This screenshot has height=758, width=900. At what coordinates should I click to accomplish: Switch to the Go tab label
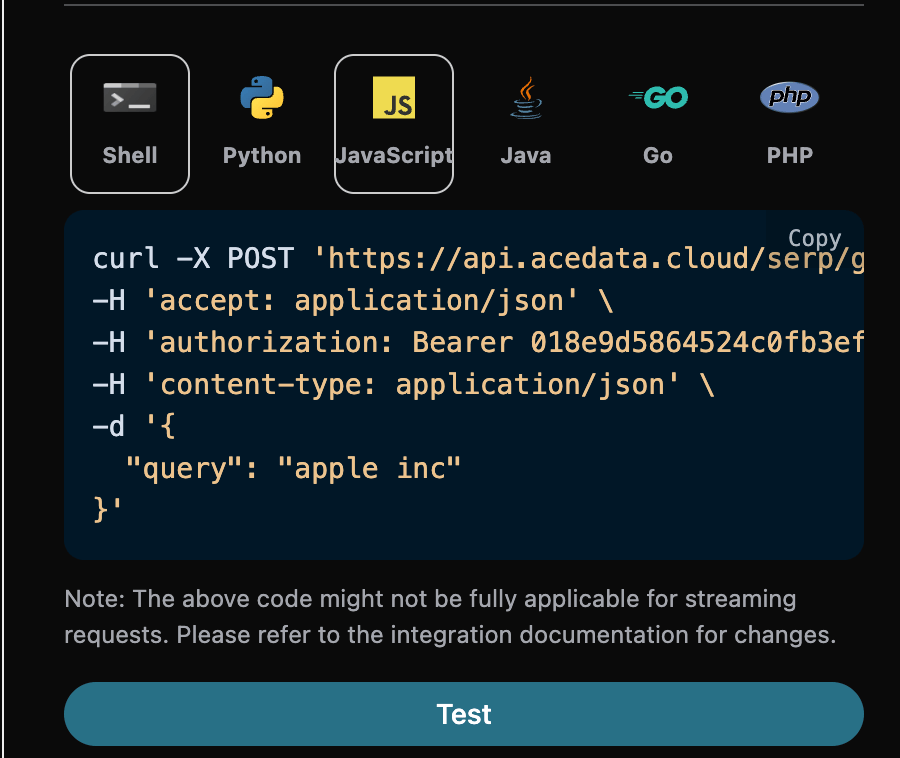658,156
